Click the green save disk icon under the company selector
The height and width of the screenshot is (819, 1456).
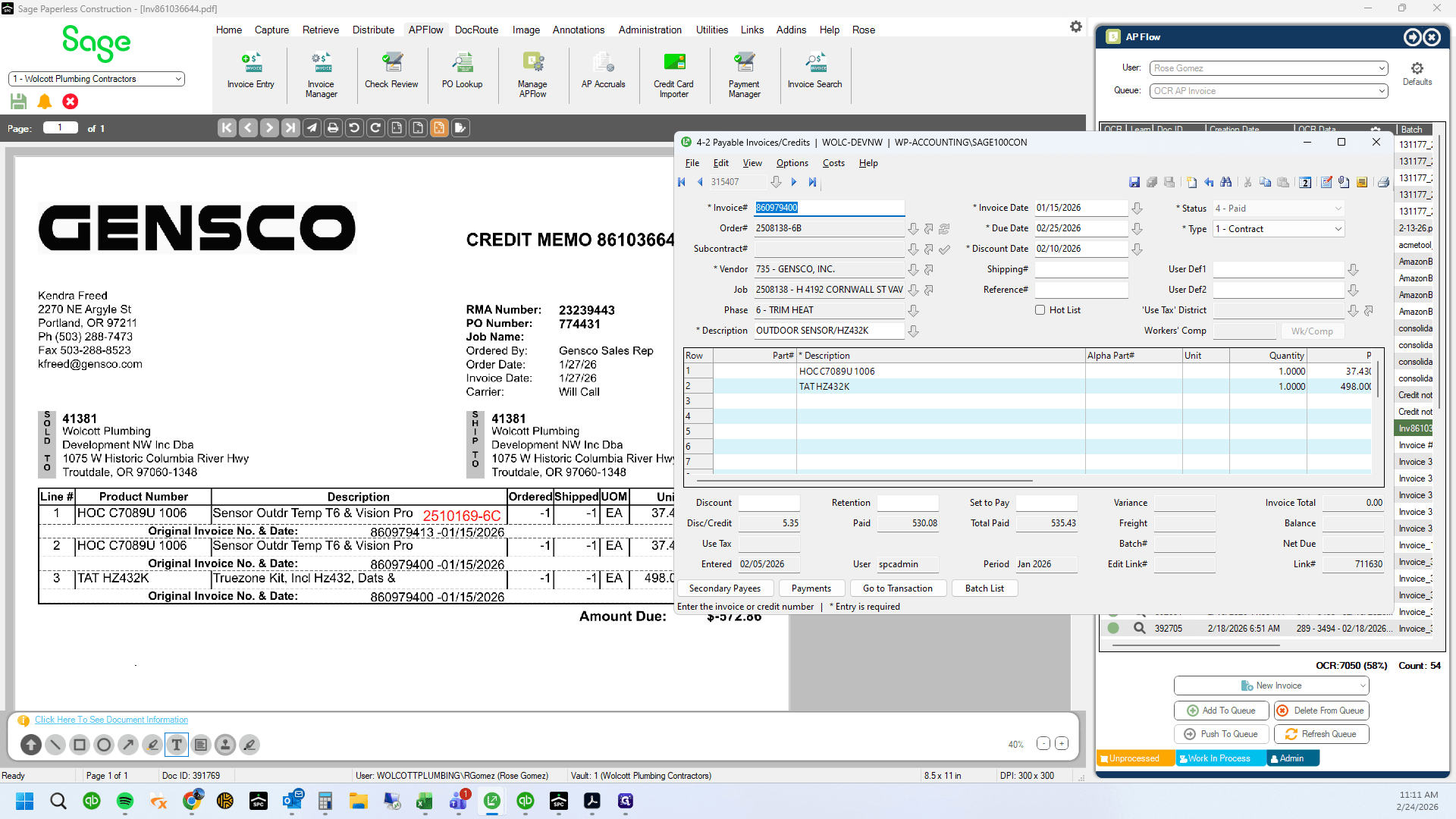click(x=19, y=102)
